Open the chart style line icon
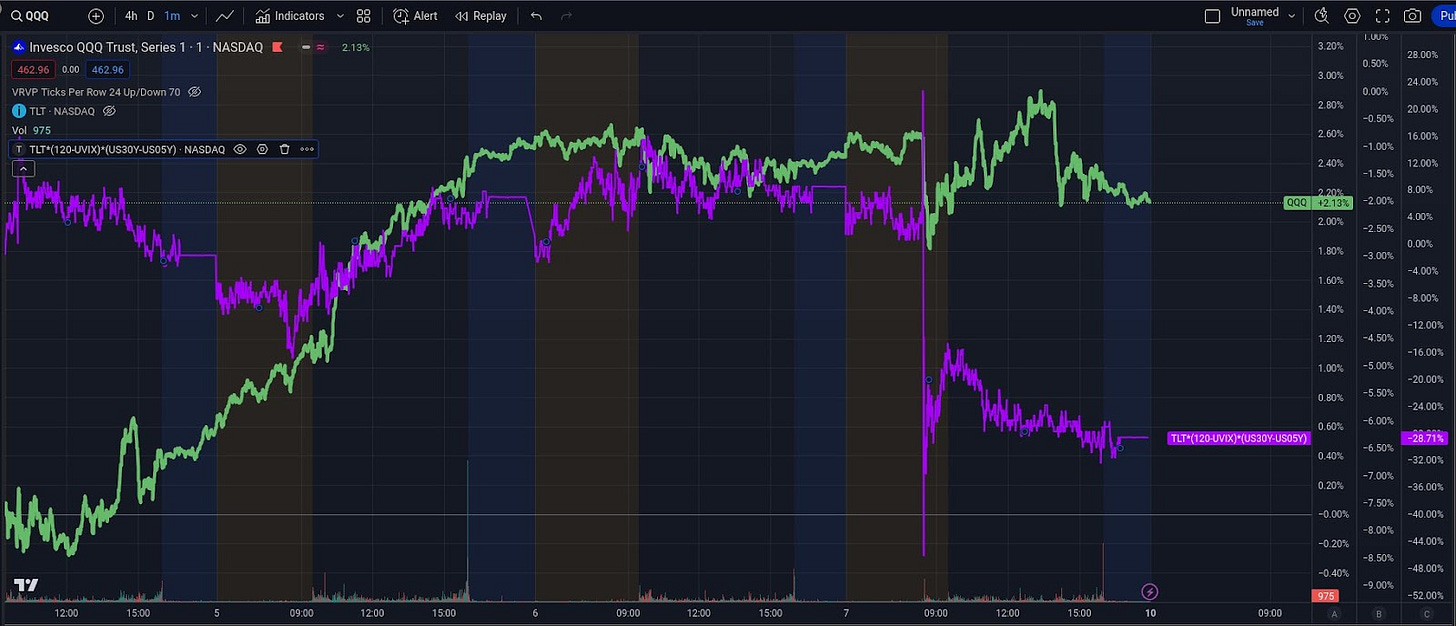1456x626 pixels. click(x=226, y=16)
